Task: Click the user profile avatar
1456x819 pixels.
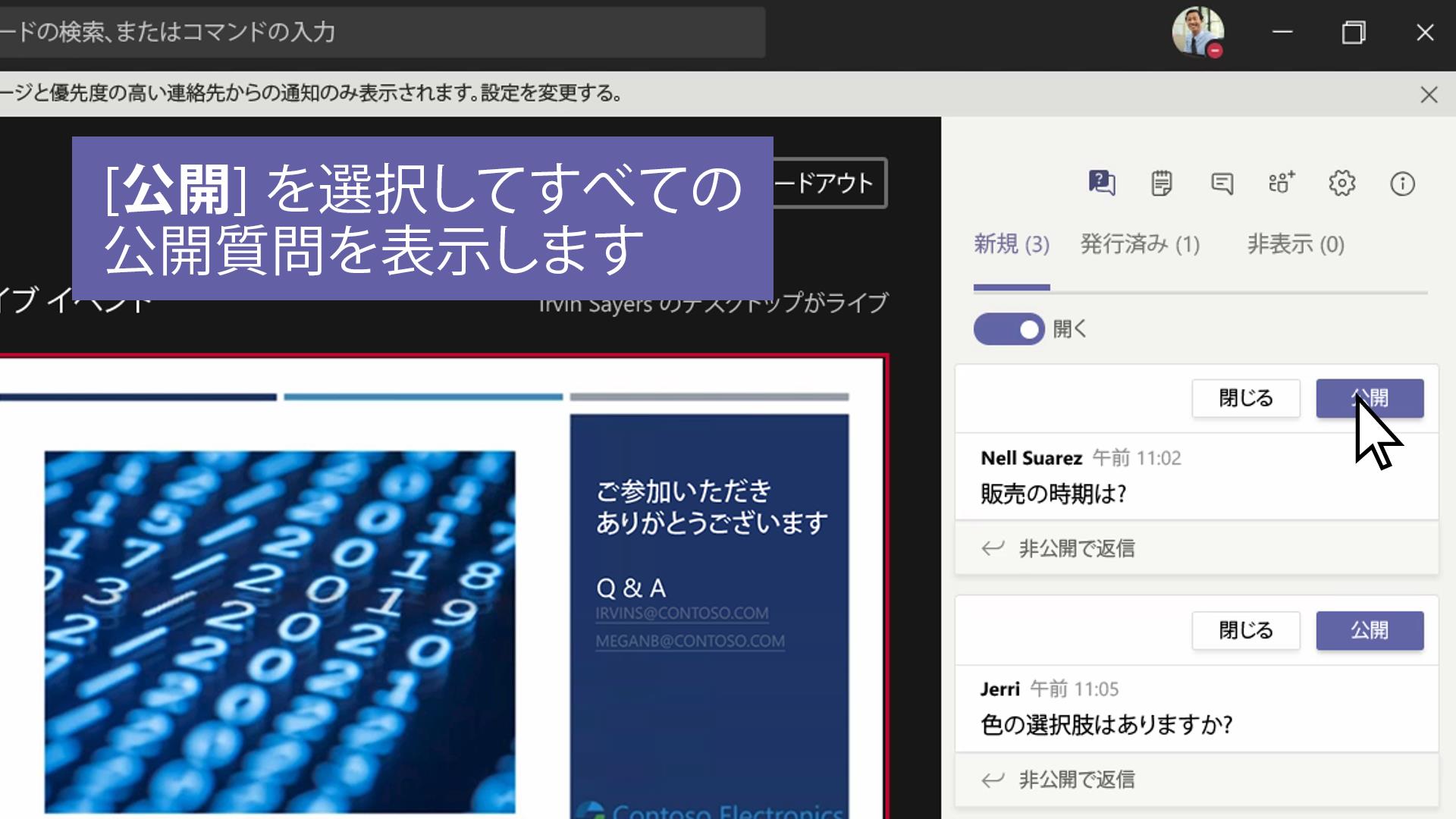Action: pos(1198,32)
